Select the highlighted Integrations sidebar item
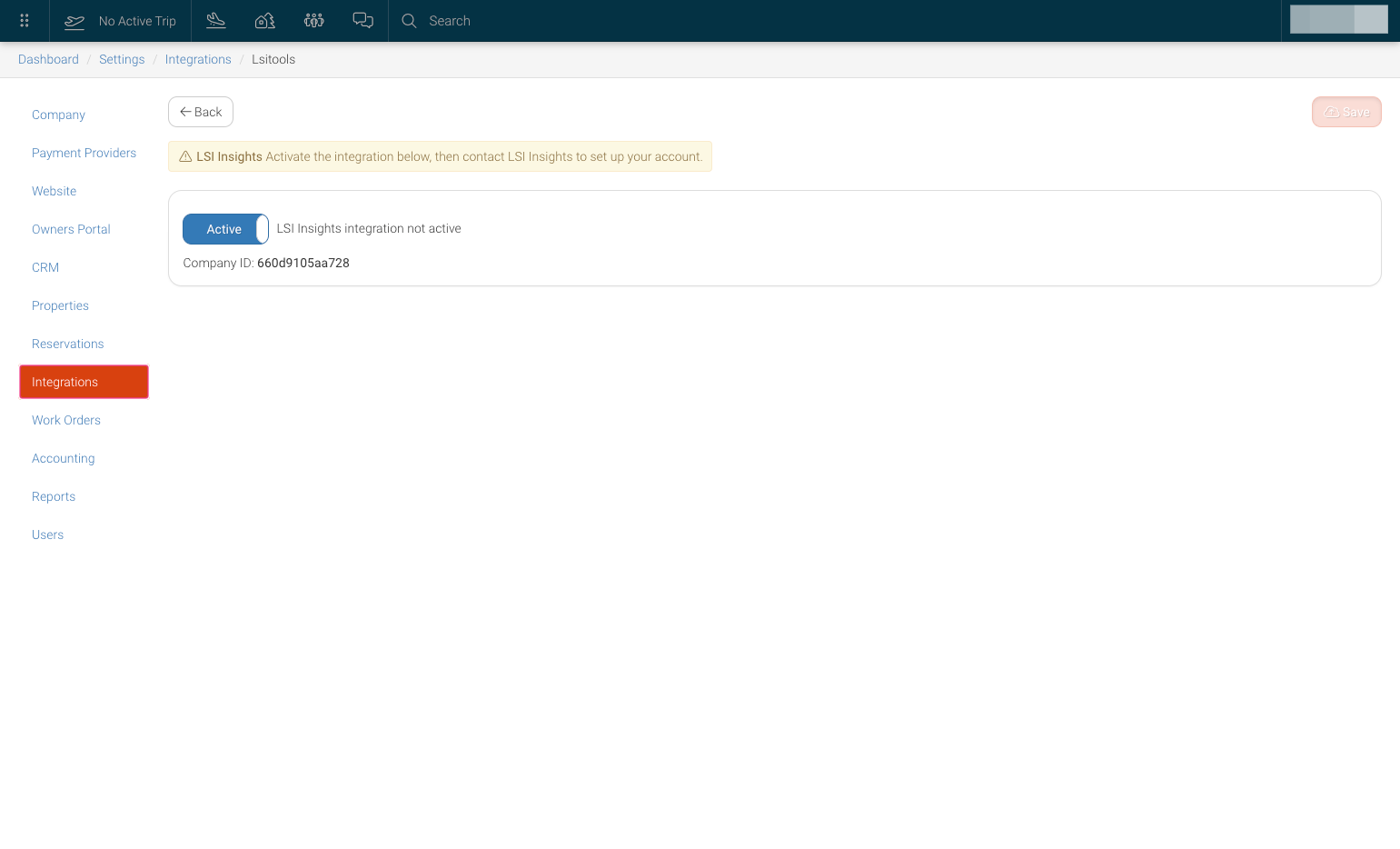The image size is (1400, 849). [84, 382]
